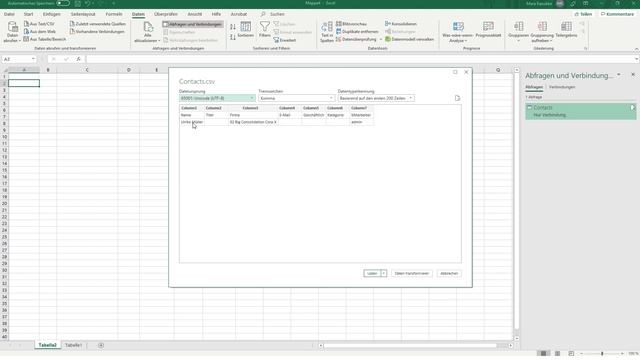Open Kommentare
The height and width of the screenshot is (360, 640).
click(617, 14)
